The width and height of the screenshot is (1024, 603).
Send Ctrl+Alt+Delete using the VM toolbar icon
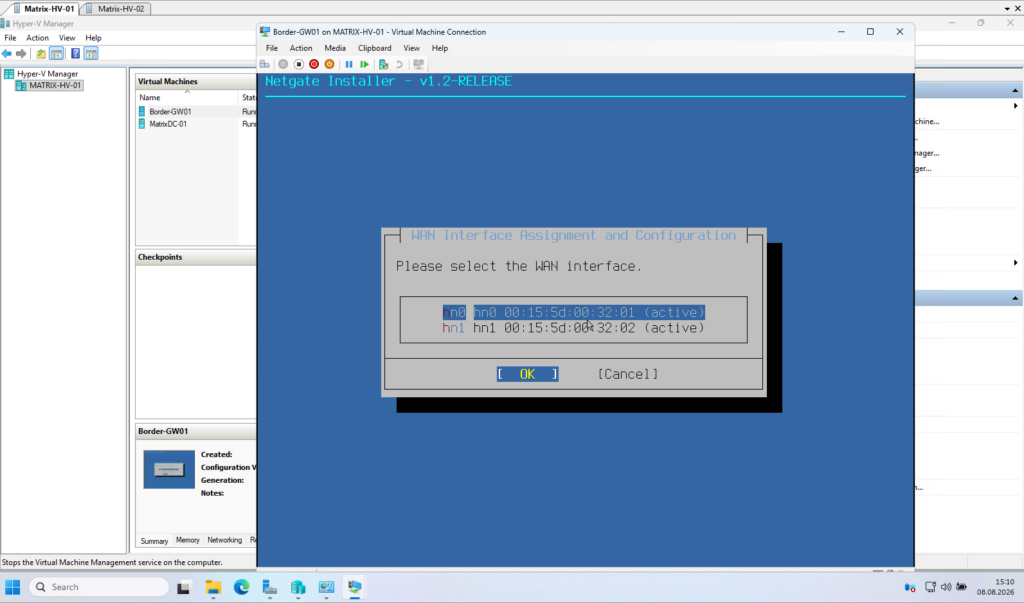point(264,64)
